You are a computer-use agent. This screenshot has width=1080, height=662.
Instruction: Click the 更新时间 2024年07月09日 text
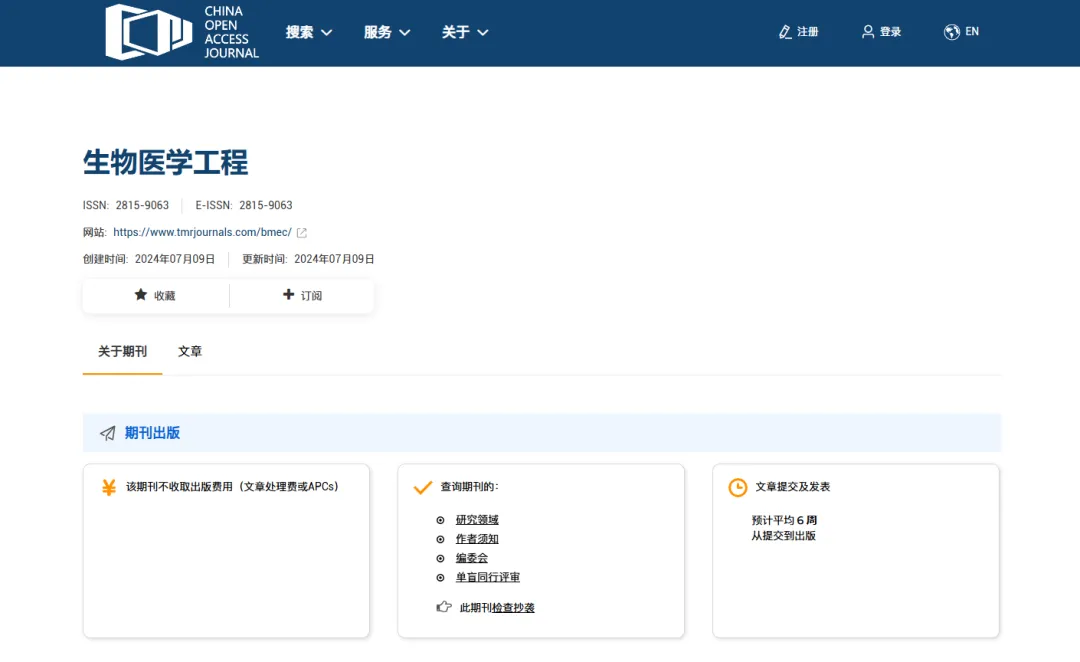(308, 260)
